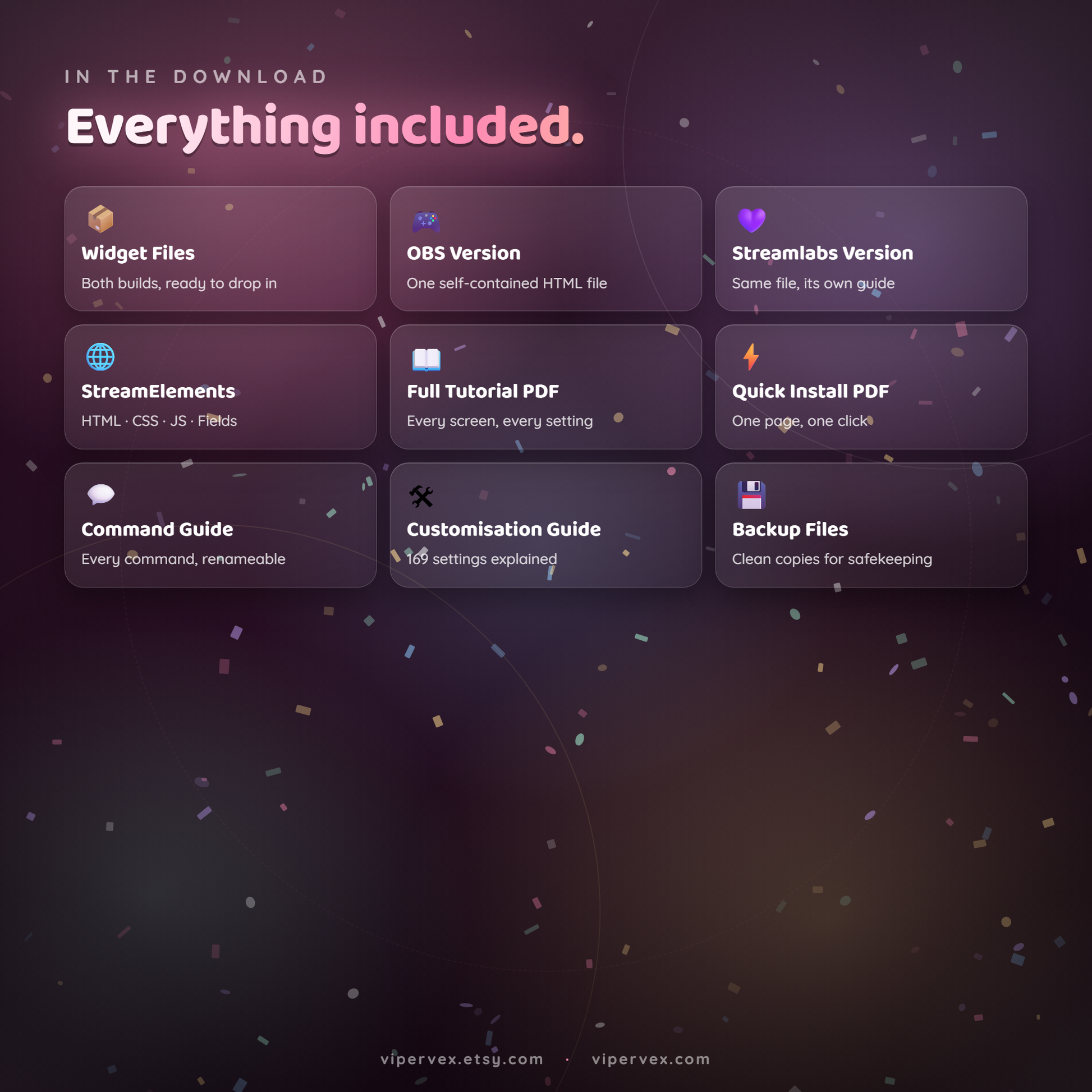Select the OBS Version card title
This screenshot has width=1092, height=1092.
click(x=464, y=253)
